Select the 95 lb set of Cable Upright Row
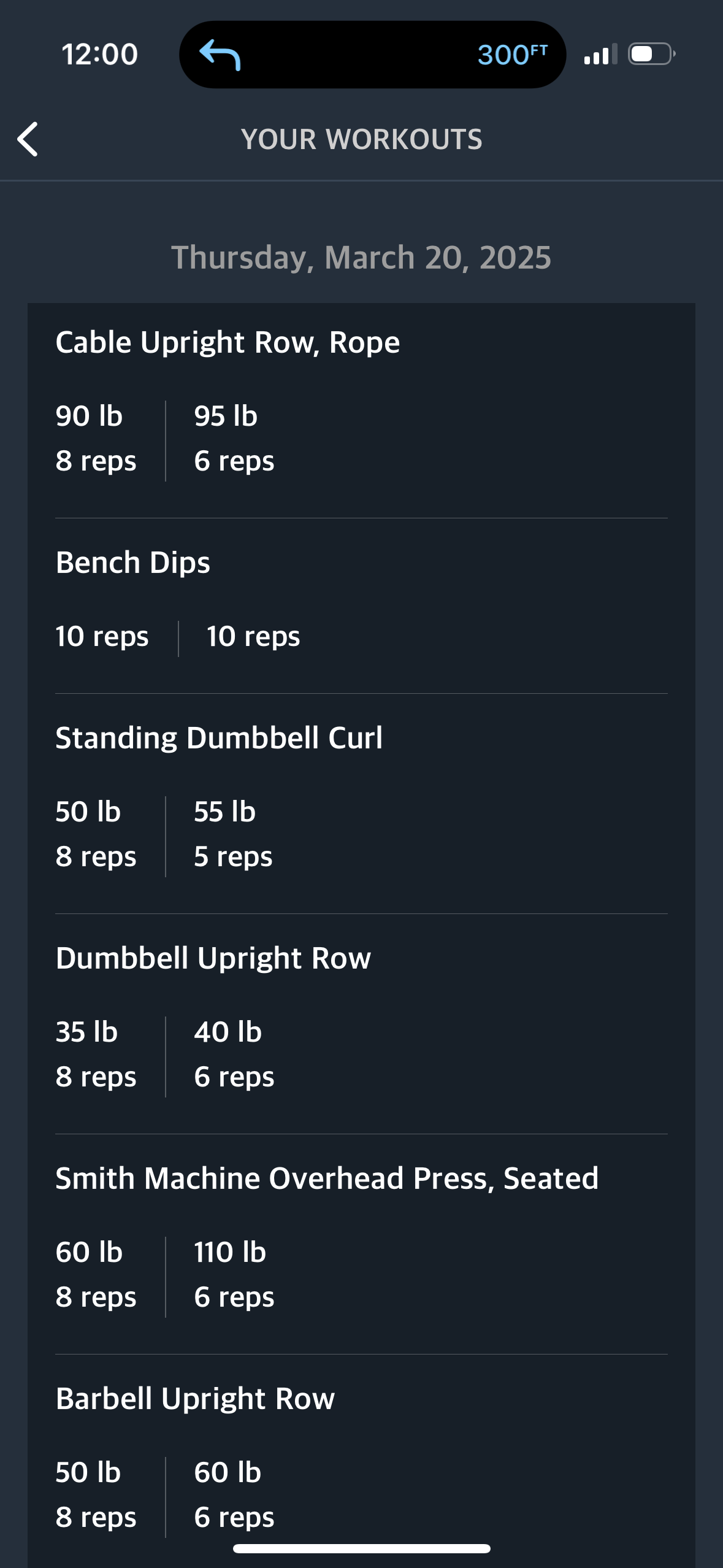723x1568 pixels. 234,439
